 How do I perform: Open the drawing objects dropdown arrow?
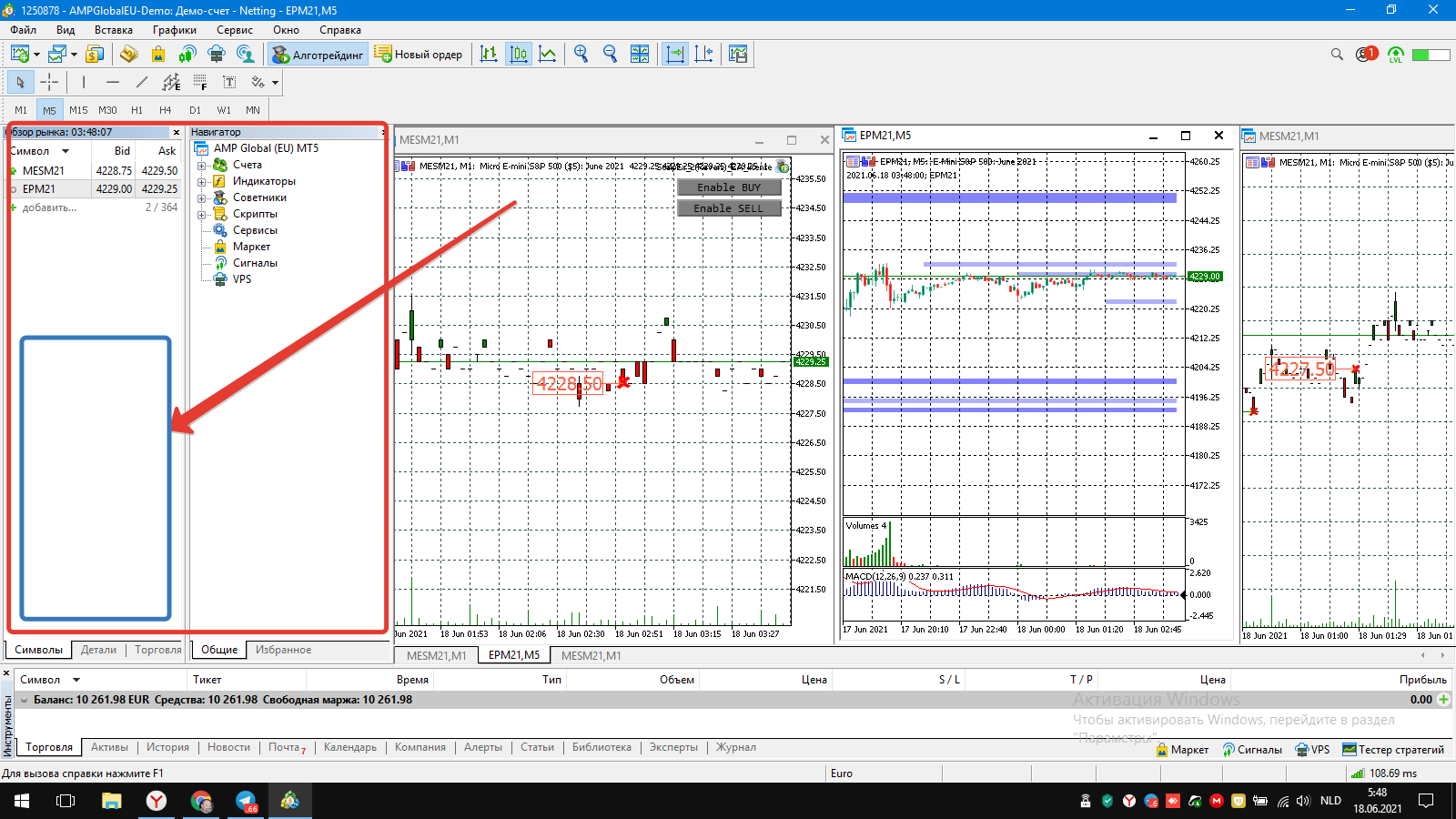point(275,82)
